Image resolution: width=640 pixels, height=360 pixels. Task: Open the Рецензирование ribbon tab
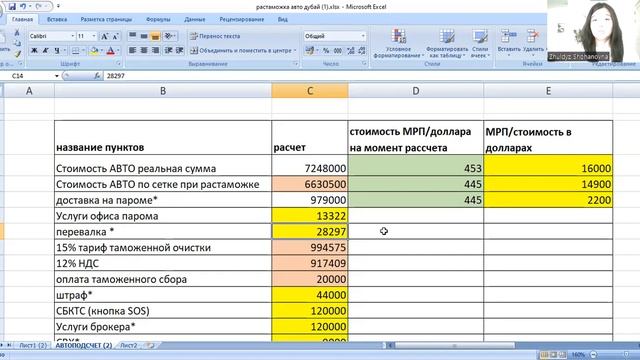[242, 19]
